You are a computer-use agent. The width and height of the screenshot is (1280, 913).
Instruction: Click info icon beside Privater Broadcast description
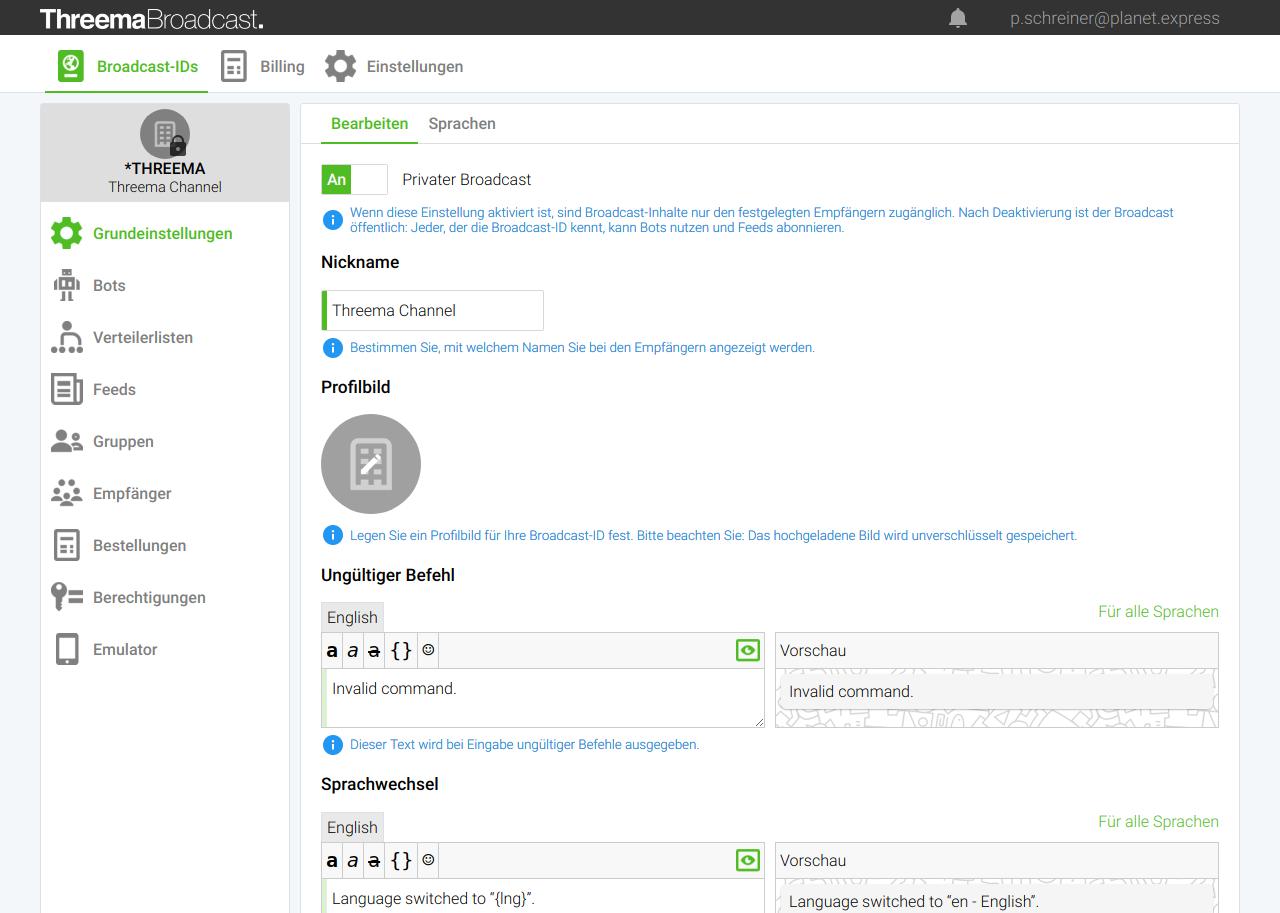click(333, 220)
